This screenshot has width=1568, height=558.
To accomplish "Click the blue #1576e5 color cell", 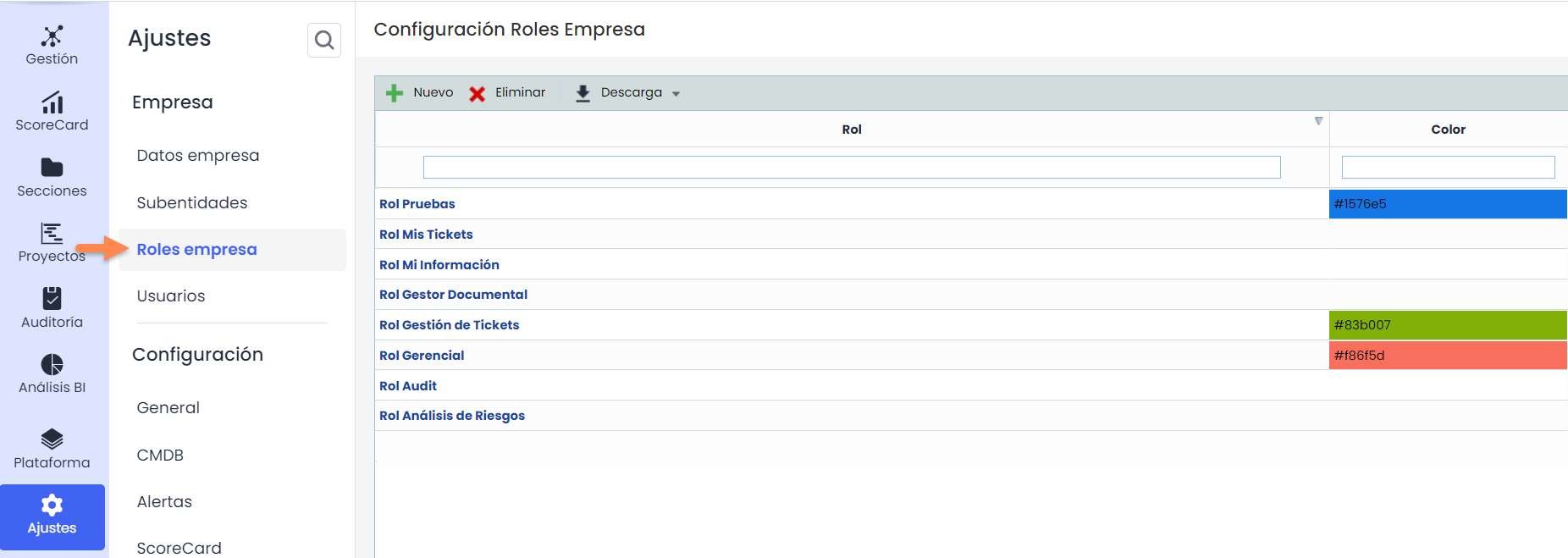I will point(1448,204).
